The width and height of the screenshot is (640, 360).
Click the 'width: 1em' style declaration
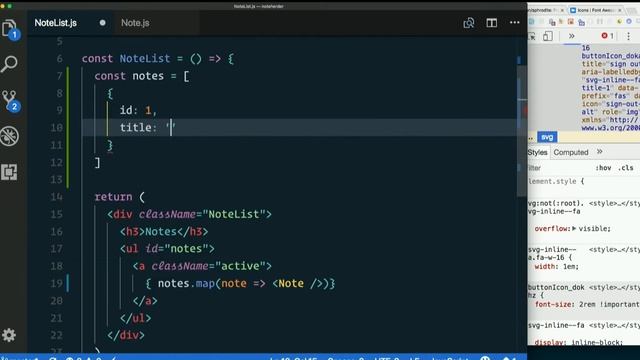pos(557,267)
